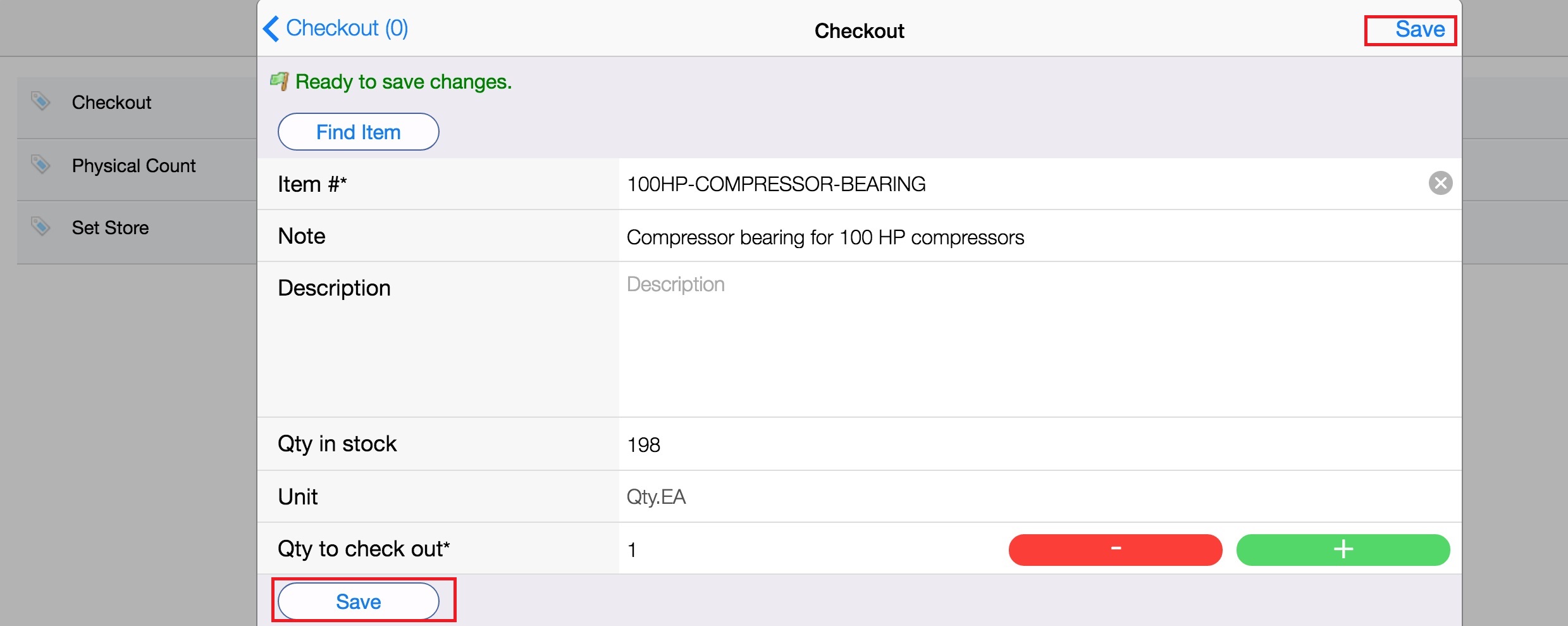Decrease quantity with the red minus button
The height and width of the screenshot is (626, 1568).
tap(1115, 549)
